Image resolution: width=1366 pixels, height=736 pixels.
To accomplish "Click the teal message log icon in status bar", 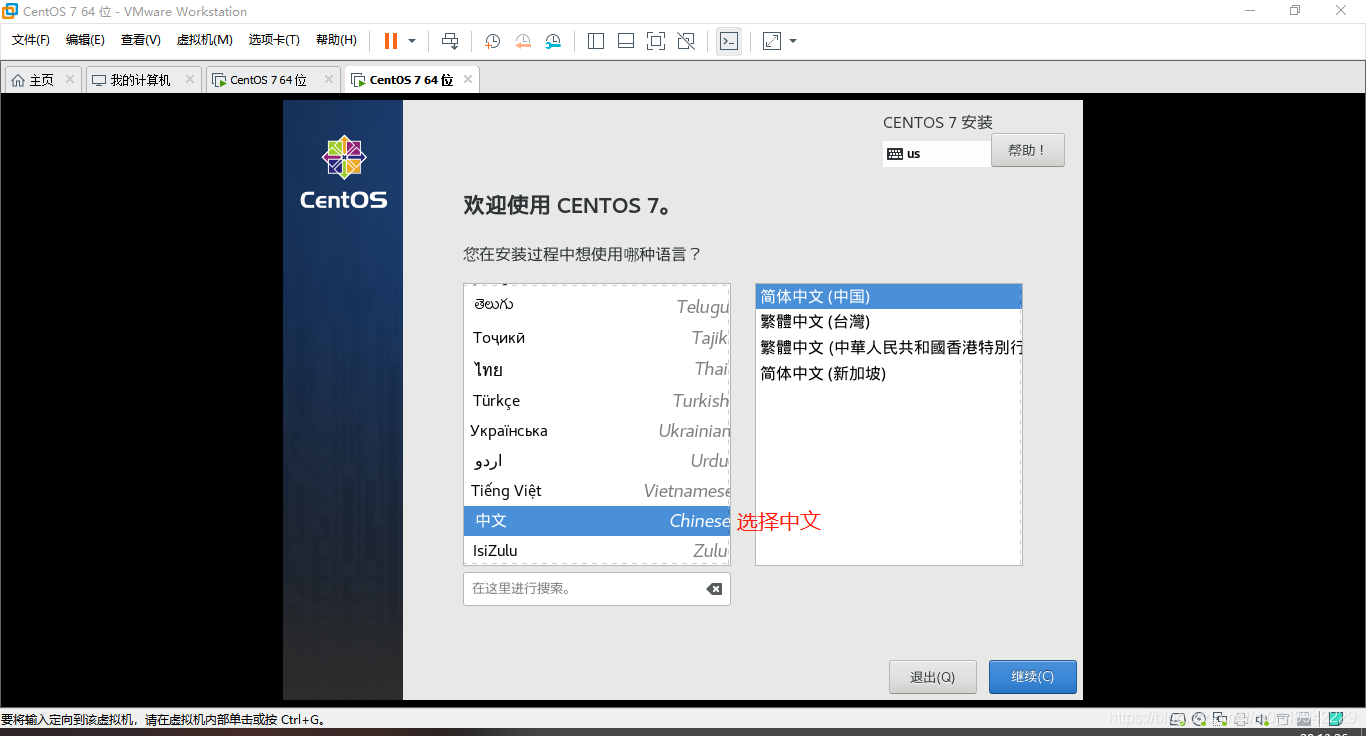I will [x=1335, y=718].
